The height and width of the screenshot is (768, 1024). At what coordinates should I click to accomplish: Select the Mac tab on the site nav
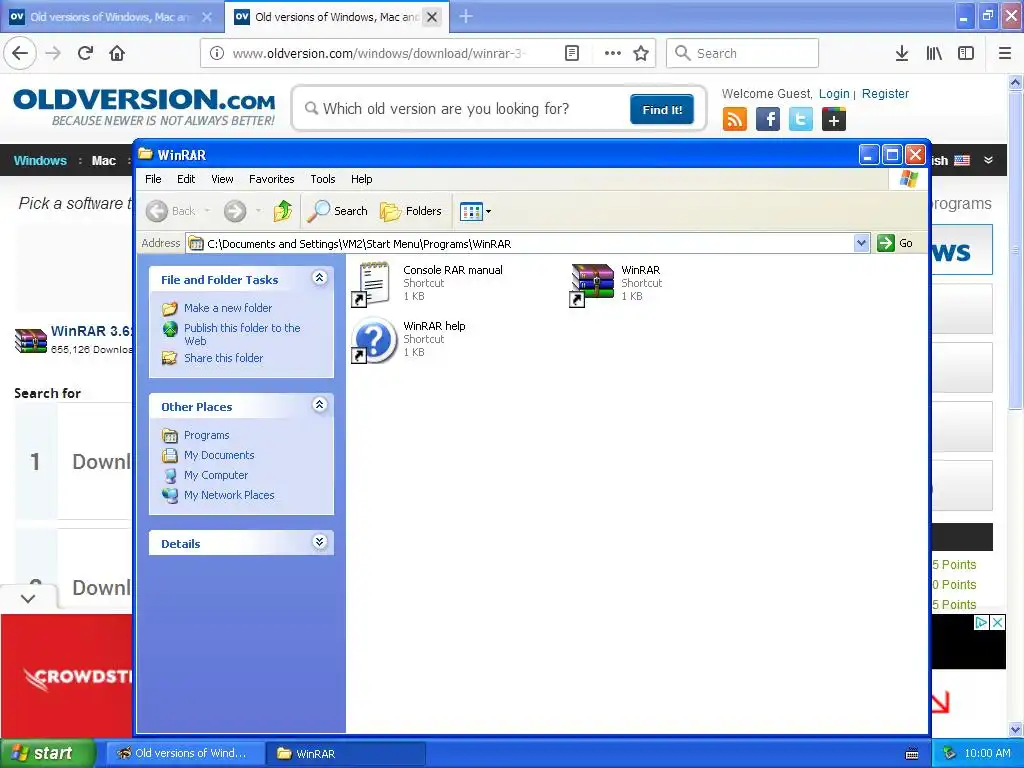[x=103, y=160]
